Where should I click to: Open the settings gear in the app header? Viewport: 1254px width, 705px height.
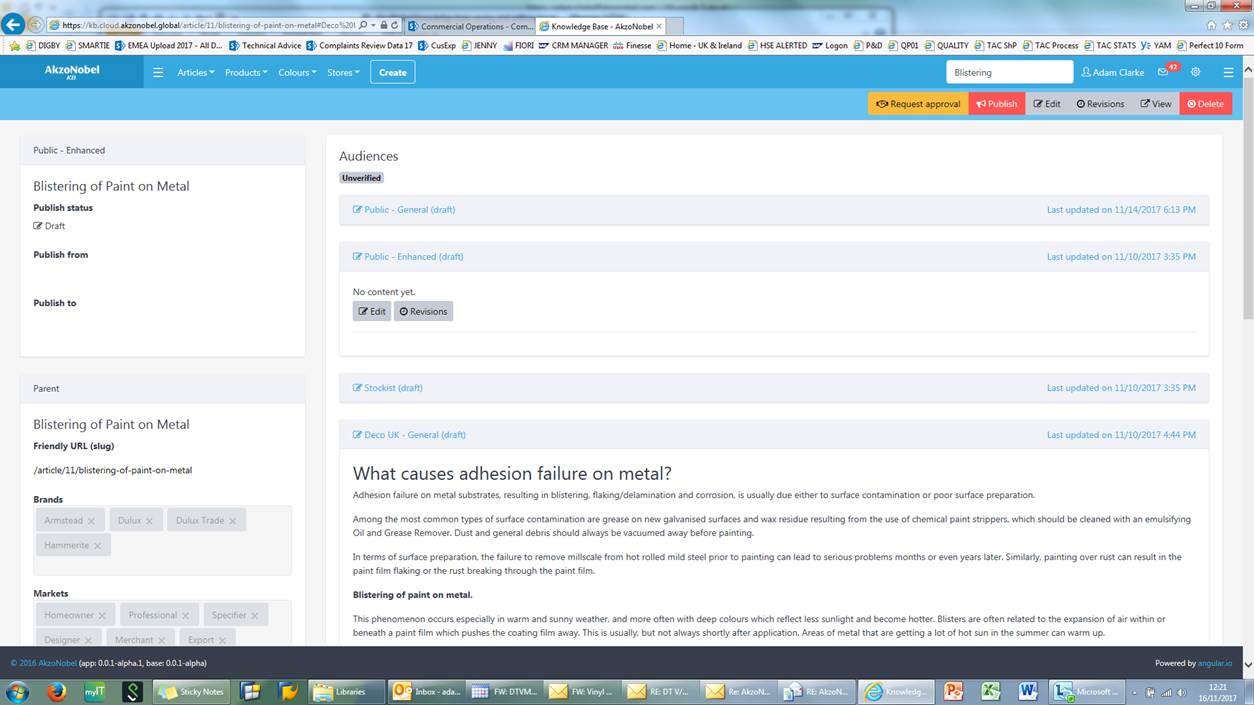tap(1195, 72)
